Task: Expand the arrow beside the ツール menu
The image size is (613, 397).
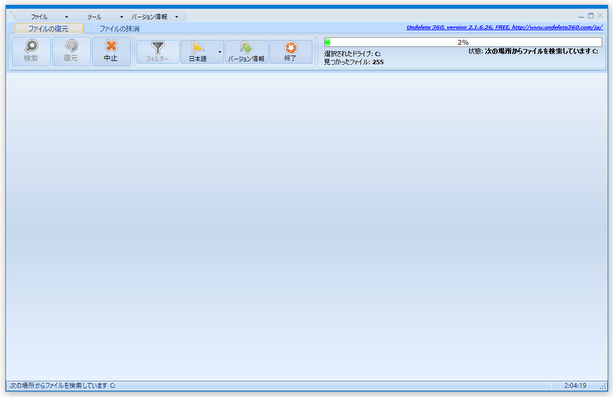Action: point(122,17)
